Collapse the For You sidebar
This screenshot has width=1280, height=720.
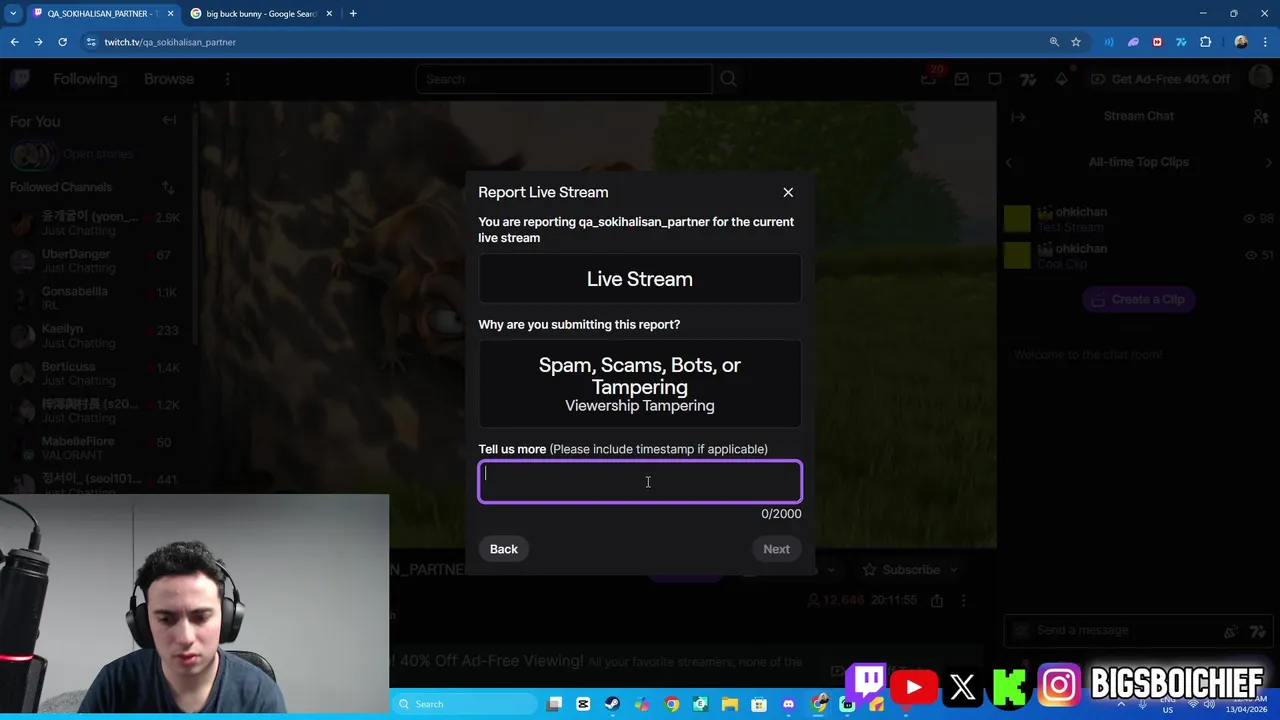coord(169,120)
